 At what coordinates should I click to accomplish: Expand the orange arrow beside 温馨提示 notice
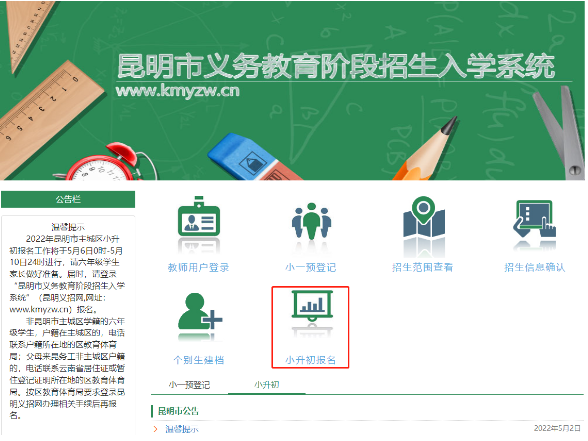coord(155,429)
